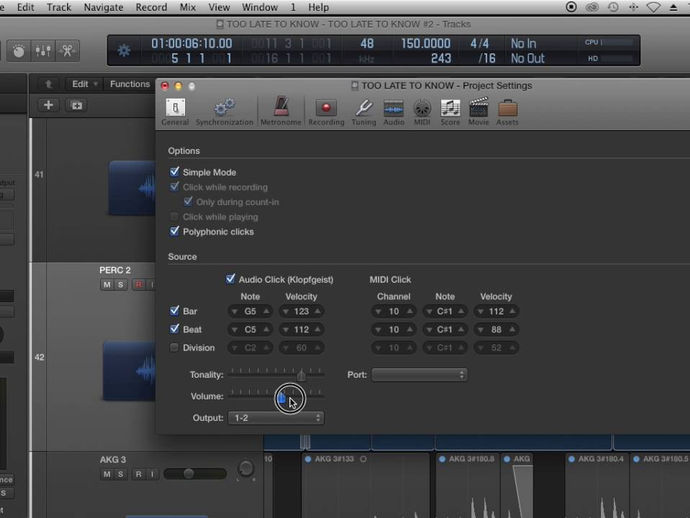Record-enable the PERC 2 track
This screenshot has height=518, width=690.
click(139, 285)
